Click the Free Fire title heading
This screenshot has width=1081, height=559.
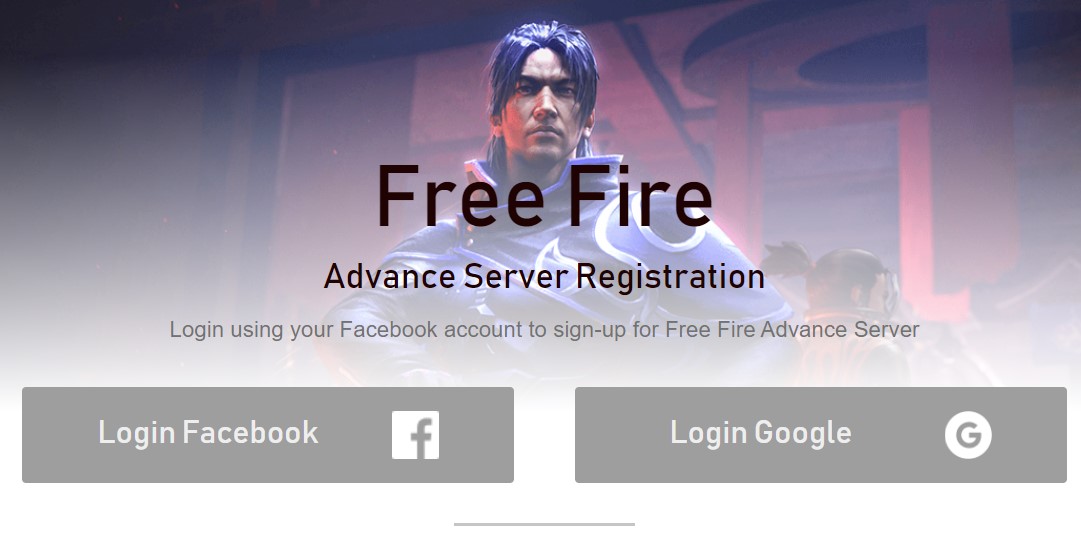tap(544, 197)
